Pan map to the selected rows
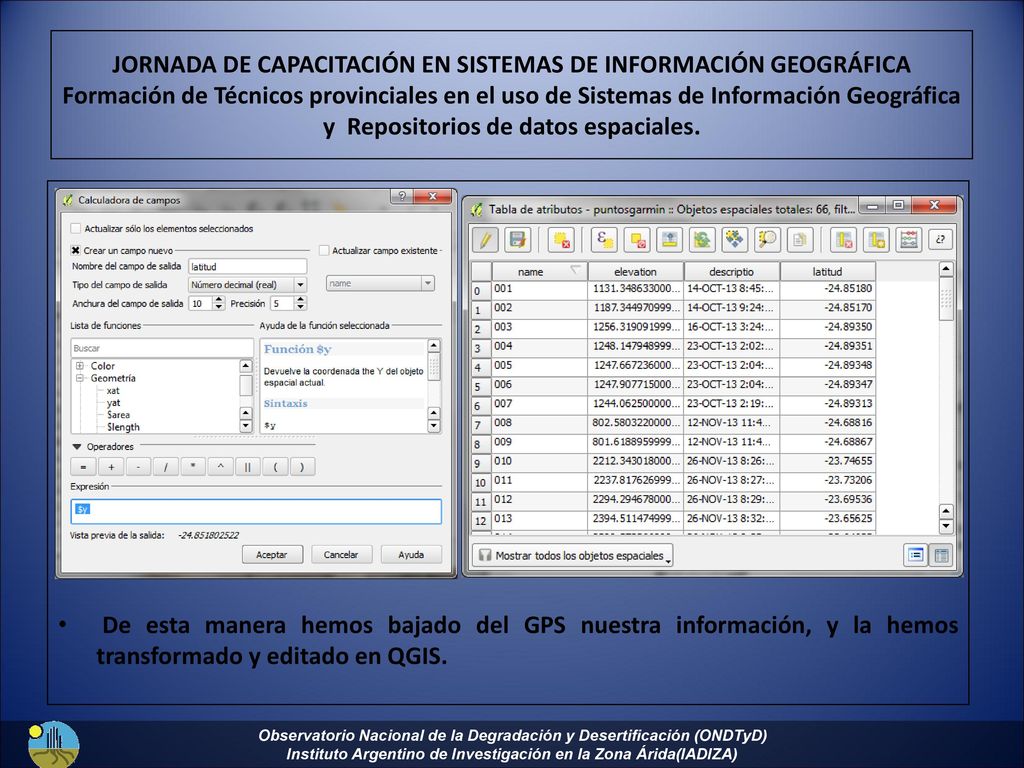The width and height of the screenshot is (1024, 768). point(735,240)
